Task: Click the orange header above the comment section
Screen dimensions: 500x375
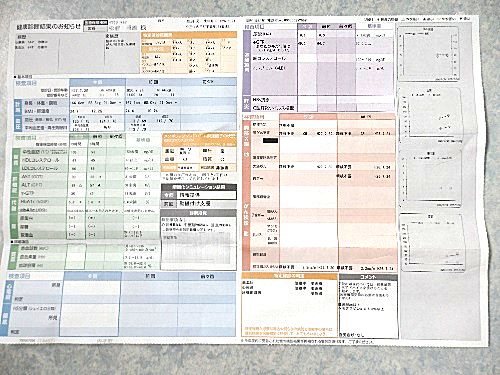Action: click(x=290, y=276)
